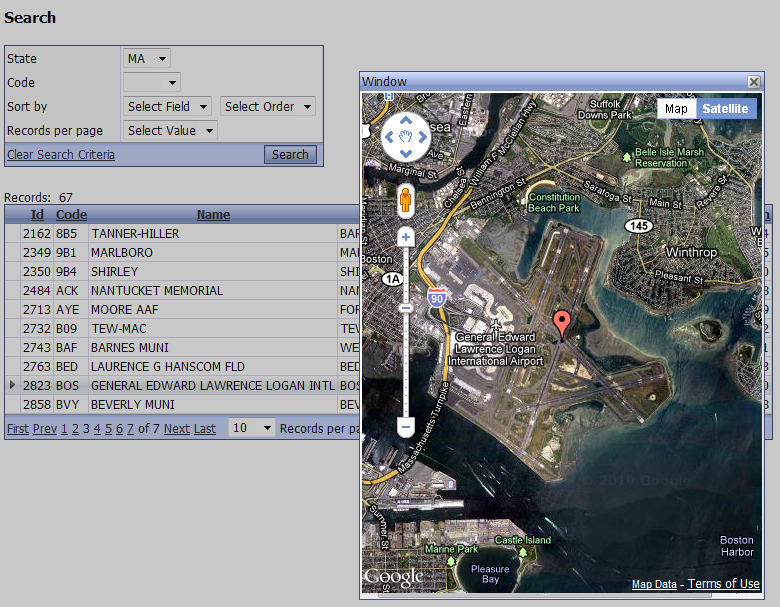Go to page 4 in the pager
Viewport: 780px width, 607px height.
click(97, 428)
